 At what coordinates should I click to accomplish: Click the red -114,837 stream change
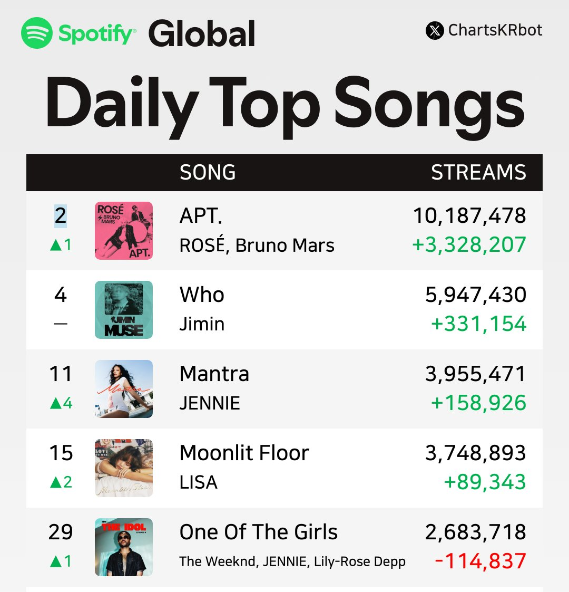coord(480,561)
